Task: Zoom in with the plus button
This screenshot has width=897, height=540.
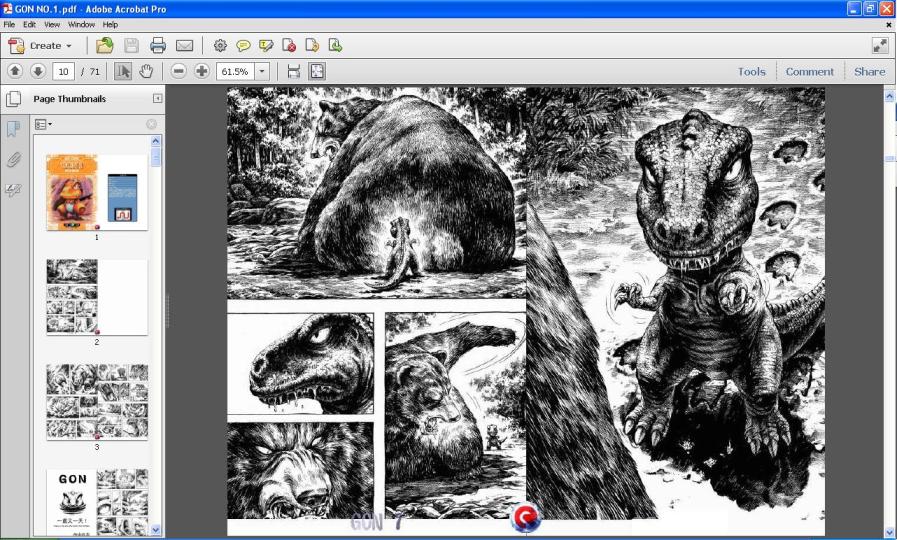Action: (x=201, y=71)
